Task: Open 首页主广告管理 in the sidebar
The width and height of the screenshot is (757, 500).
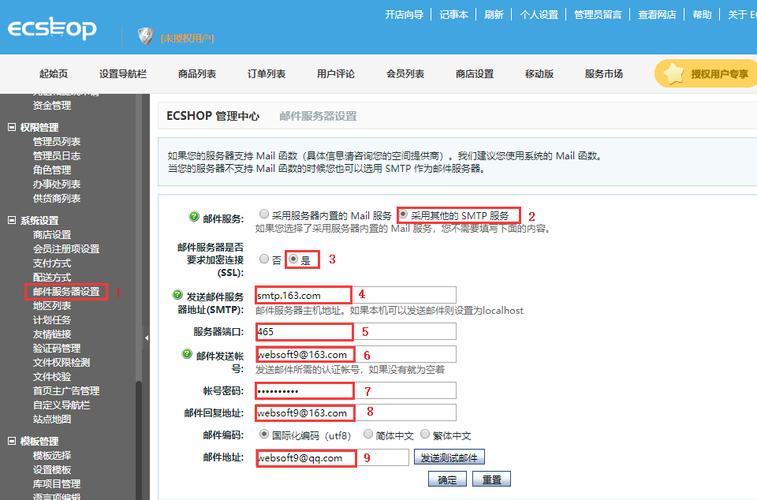Action: coord(66,390)
